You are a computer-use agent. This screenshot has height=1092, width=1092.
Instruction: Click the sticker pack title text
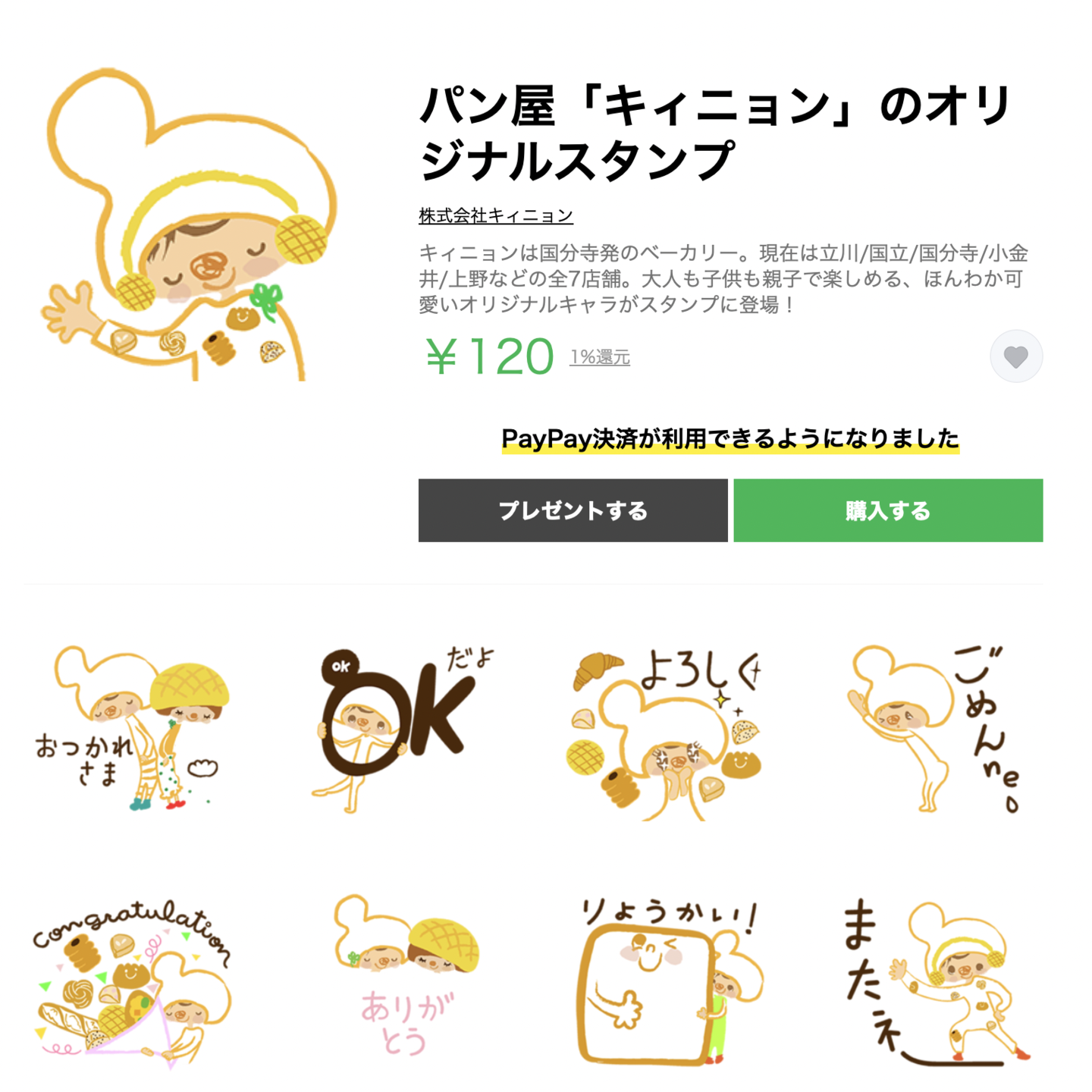click(716, 133)
